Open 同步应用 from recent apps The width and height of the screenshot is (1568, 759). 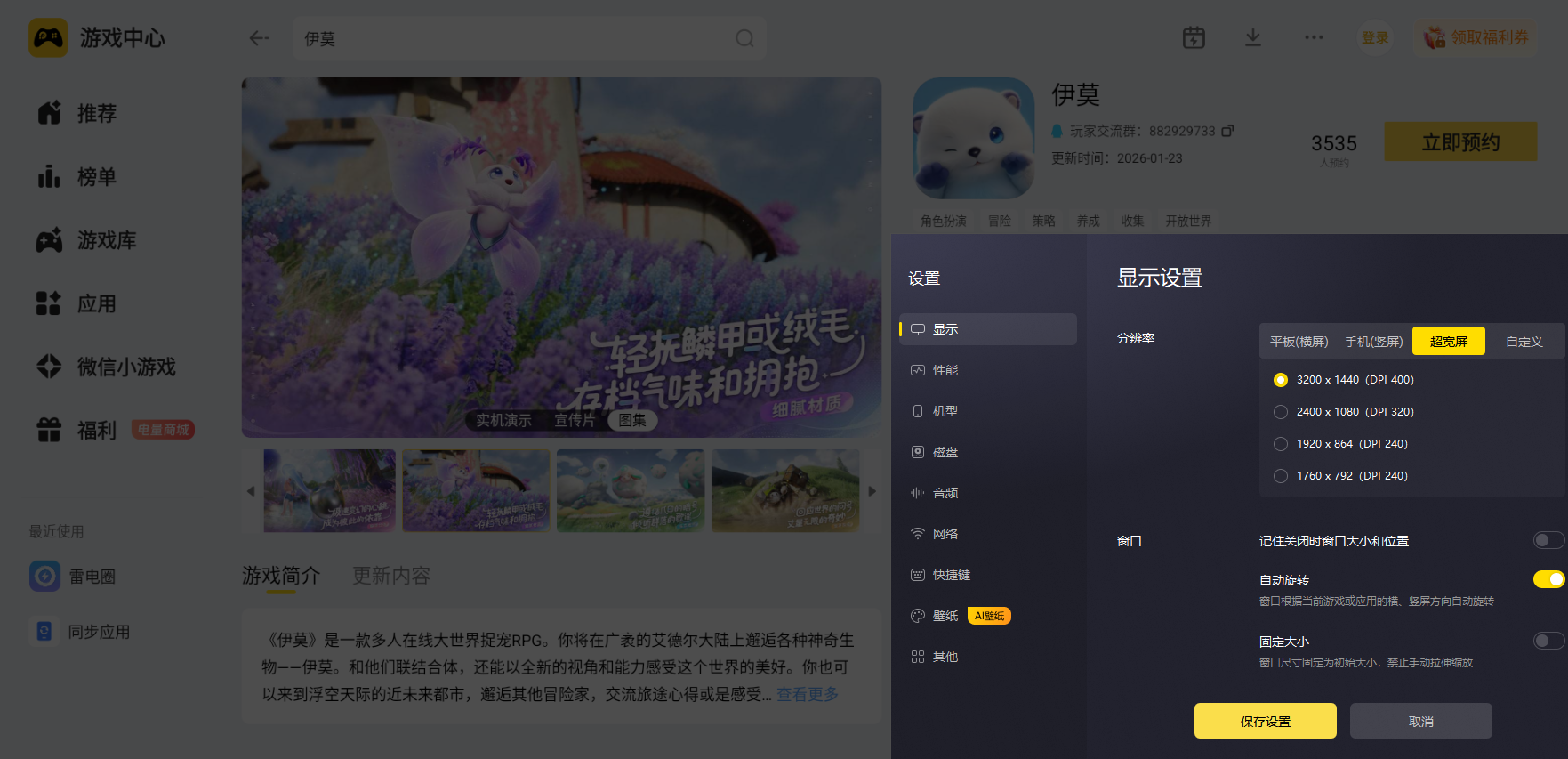[80, 632]
